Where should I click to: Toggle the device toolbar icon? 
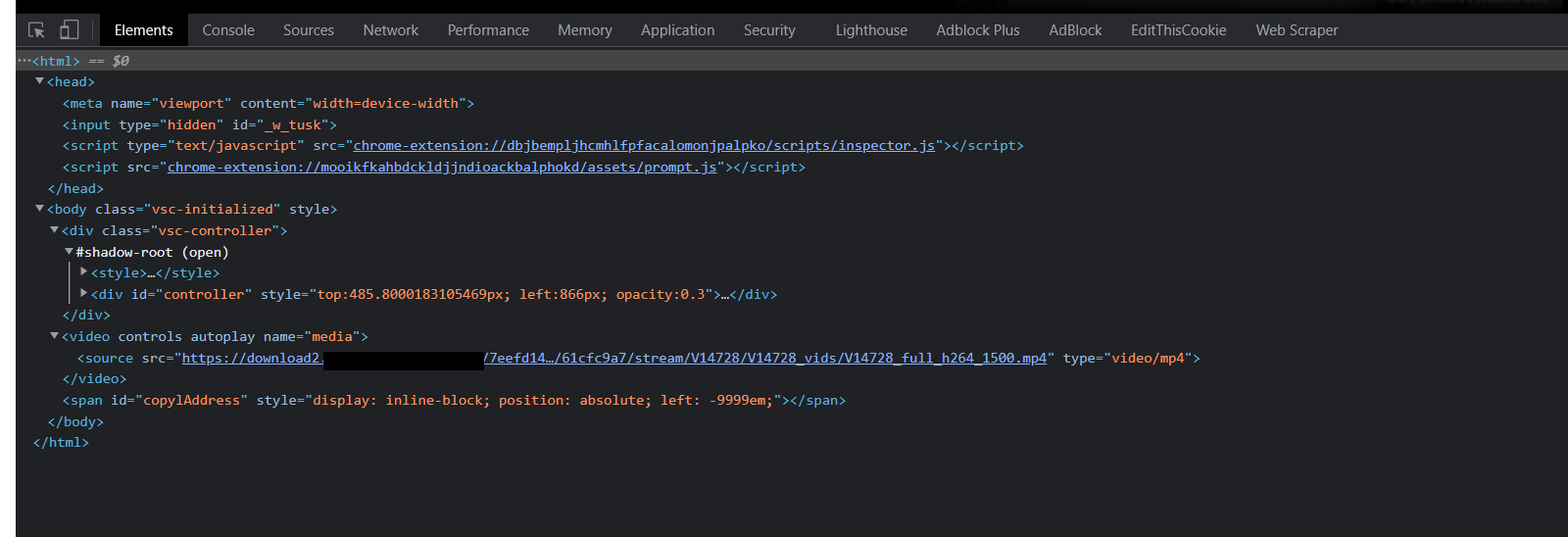69,30
